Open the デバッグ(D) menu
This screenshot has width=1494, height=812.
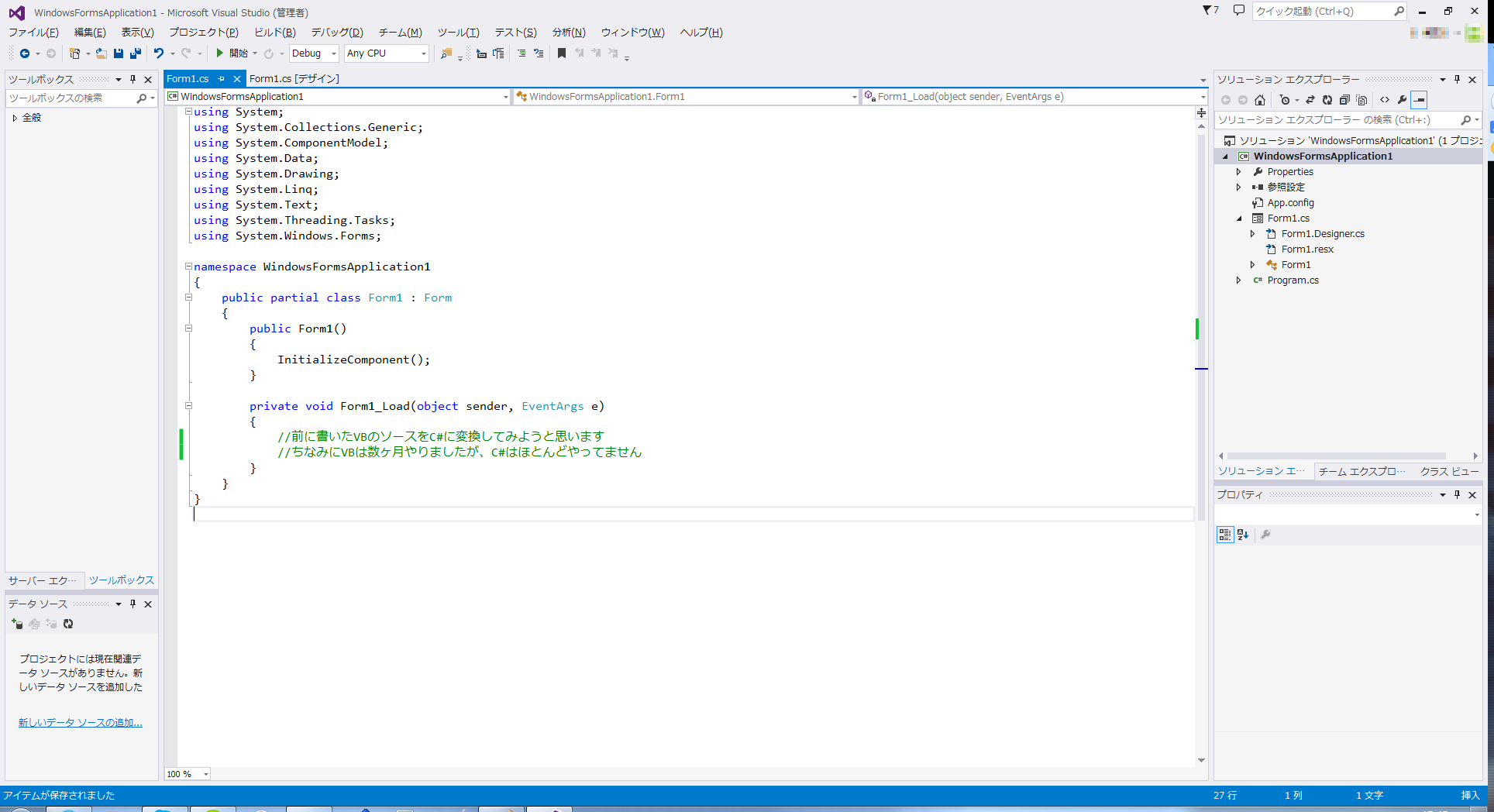337,33
